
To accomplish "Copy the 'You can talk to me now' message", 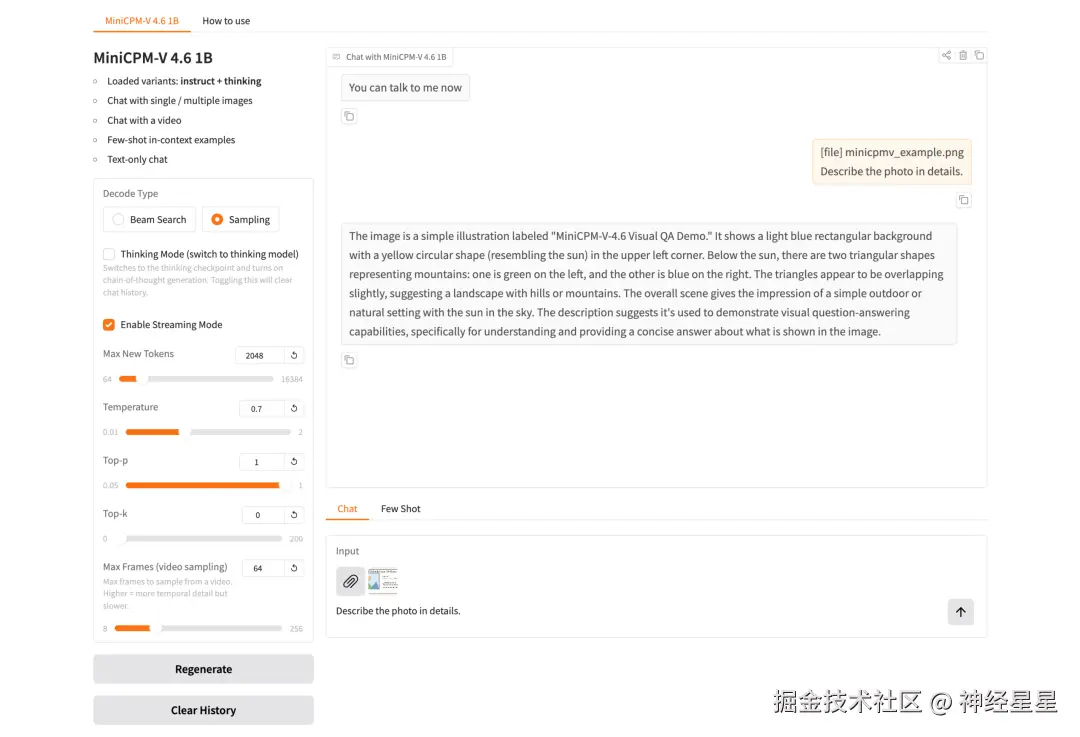I will (349, 116).
